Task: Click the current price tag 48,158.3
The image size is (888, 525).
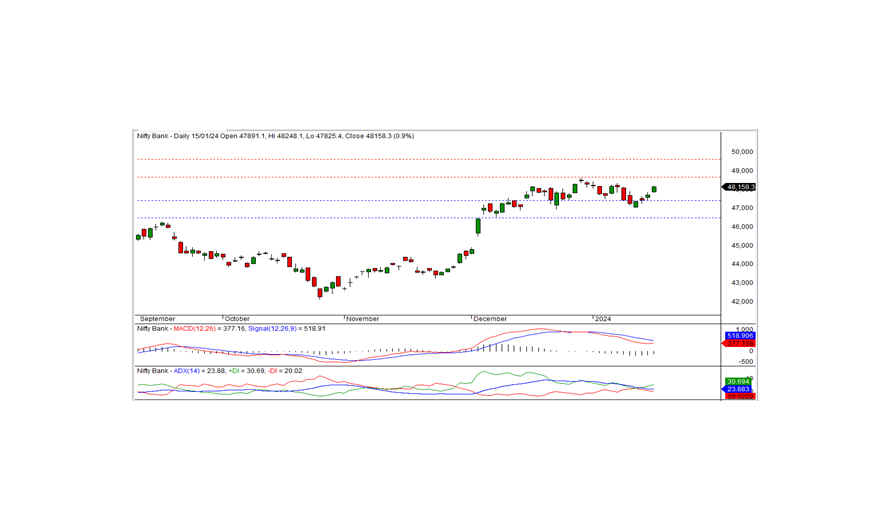Action: pos(741,187)
